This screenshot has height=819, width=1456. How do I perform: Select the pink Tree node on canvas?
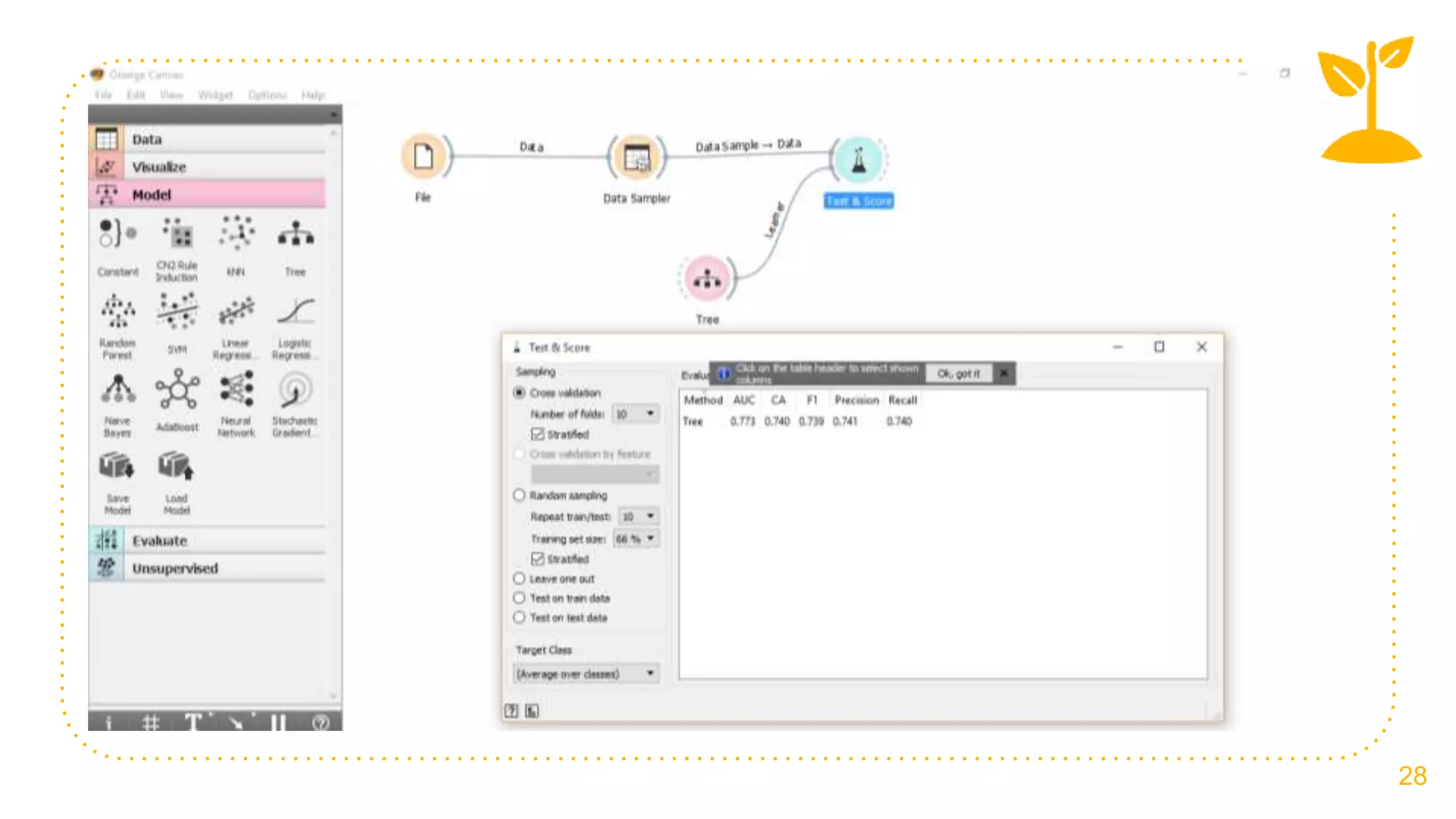click(707, 279)
